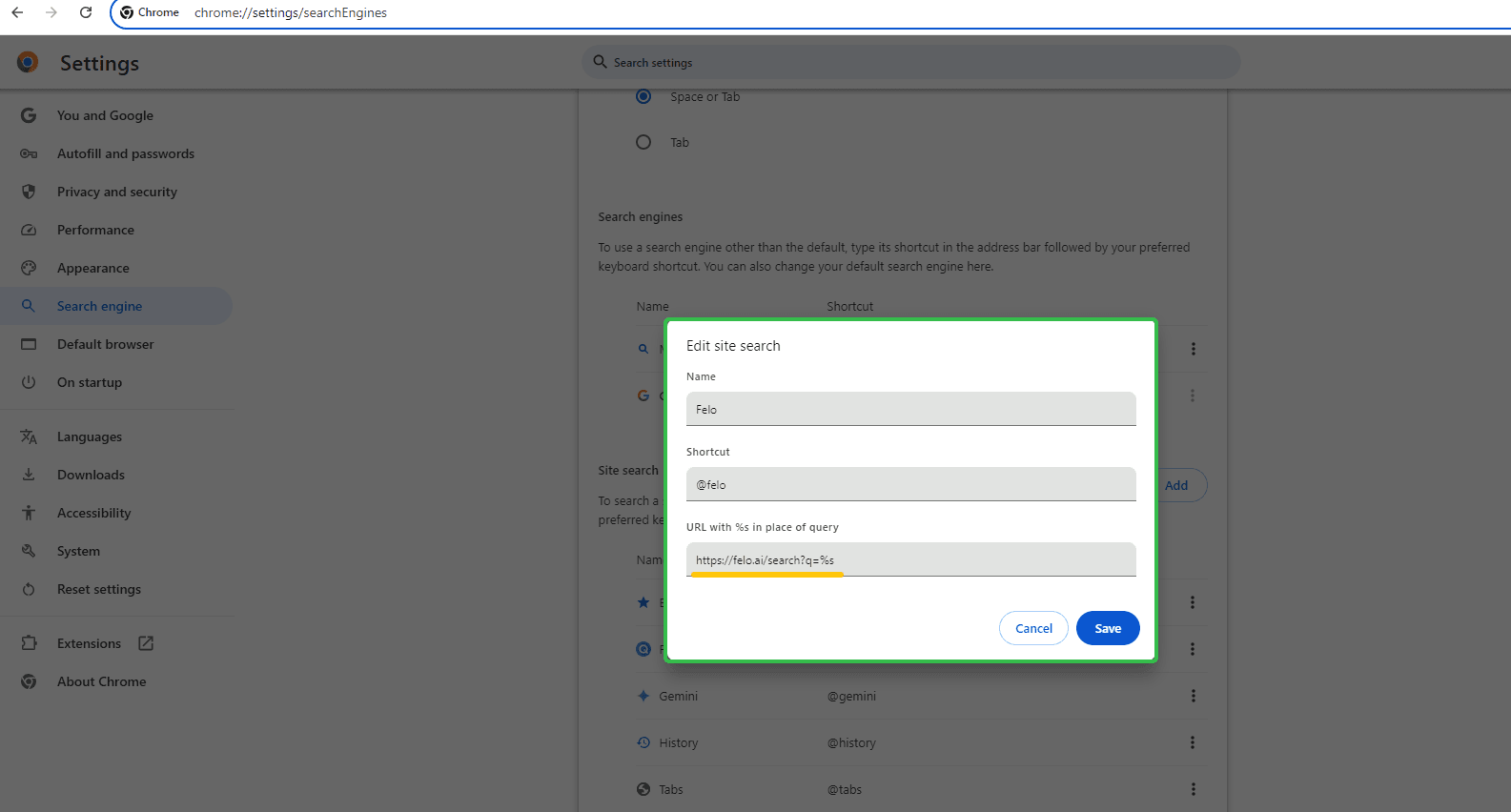Viewport: 1511px width, 812px height.
Task: Click the Tabs globe icon in site search
Action: coord(643,789)
